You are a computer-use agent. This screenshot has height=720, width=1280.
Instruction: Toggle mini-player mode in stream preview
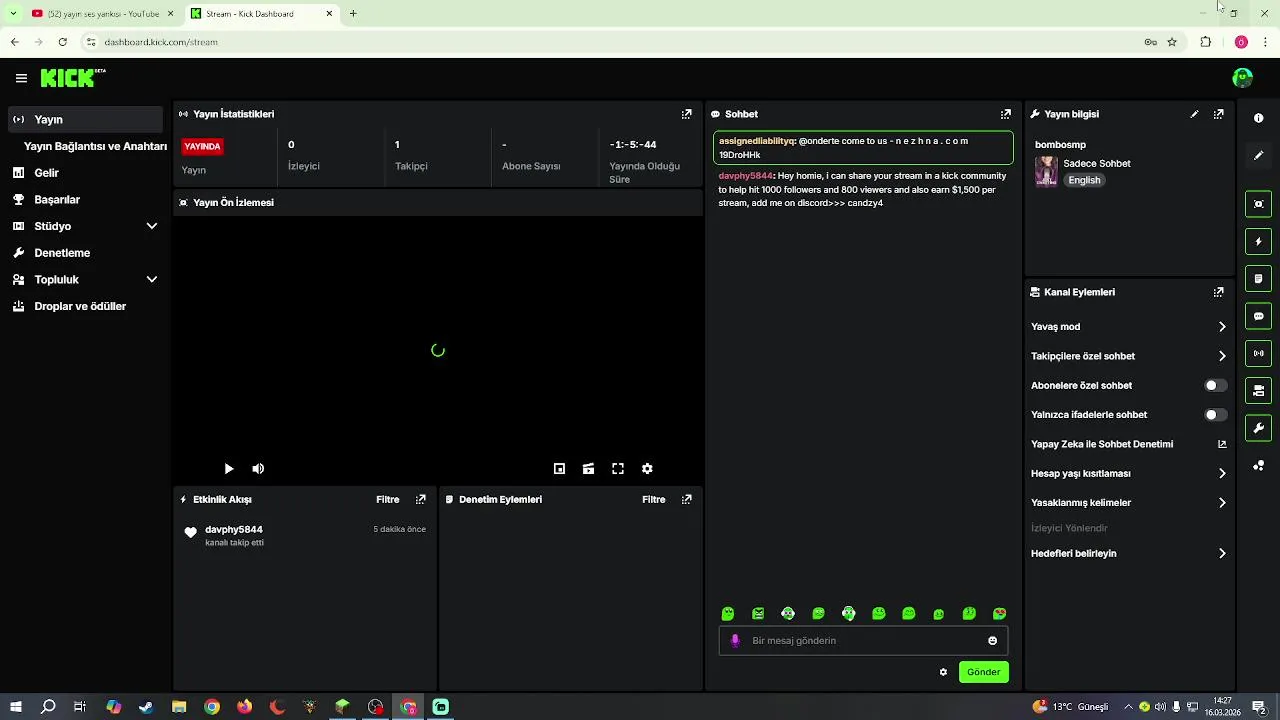(x=559, y=468)
